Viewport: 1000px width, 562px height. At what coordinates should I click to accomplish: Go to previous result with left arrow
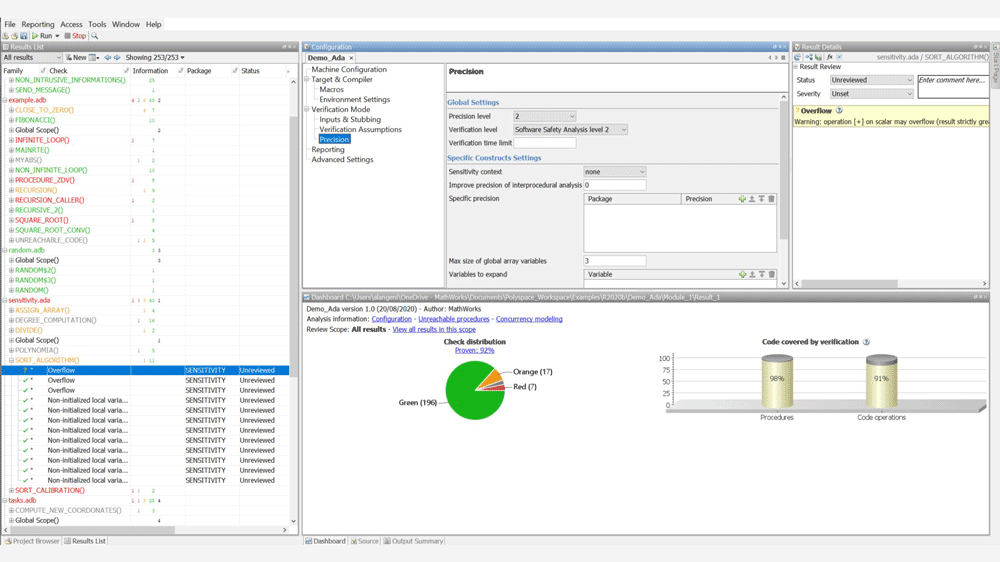click(x=108, y=58)
